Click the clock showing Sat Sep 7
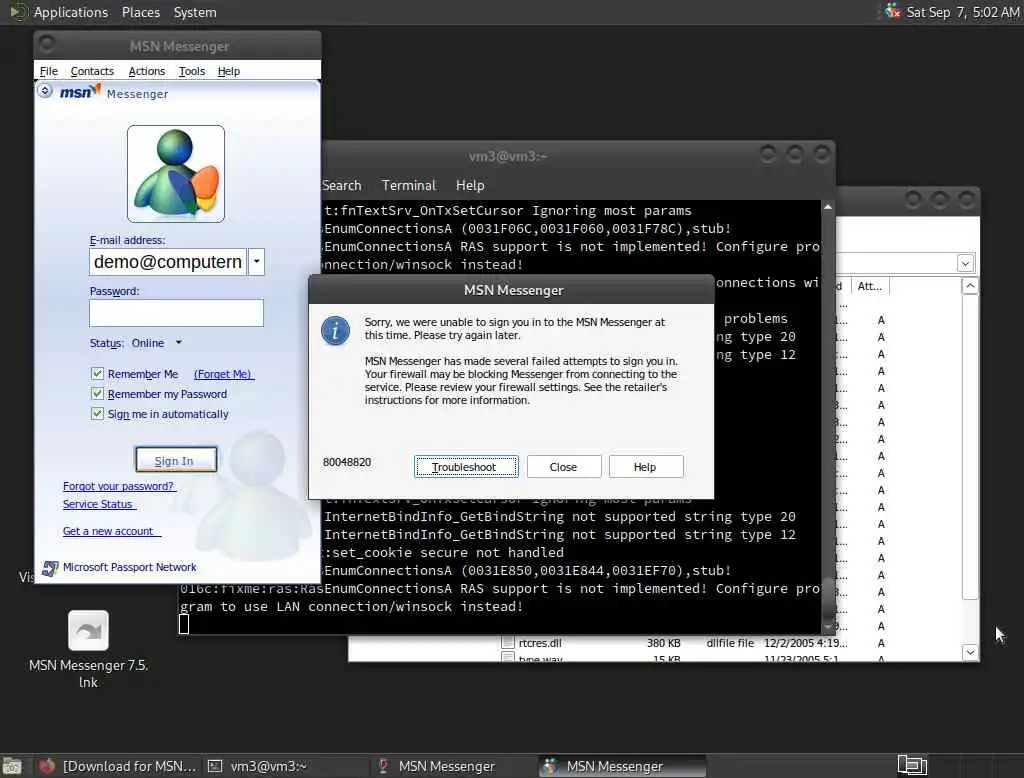Viewport: 1024px width, 778px height. click(x=963, y=12)
